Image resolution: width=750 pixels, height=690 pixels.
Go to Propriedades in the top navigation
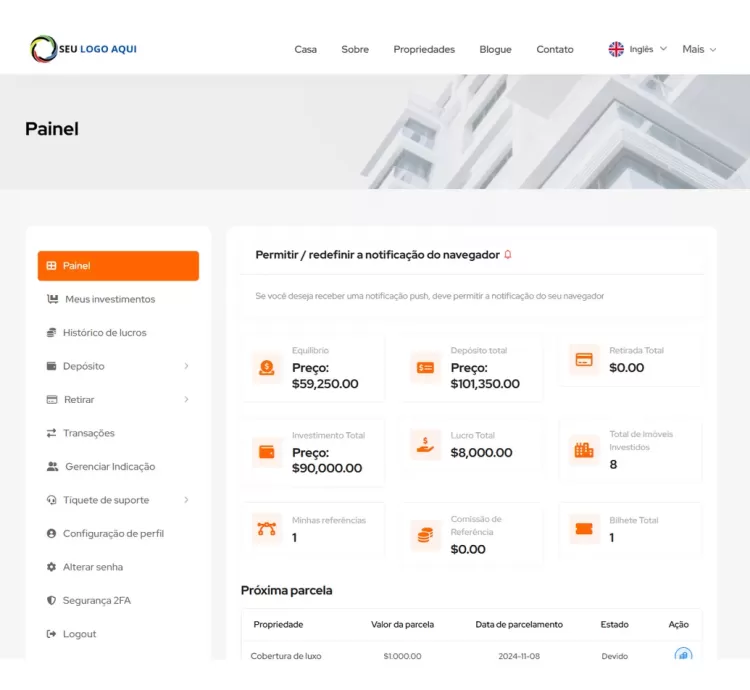(424, 49)
